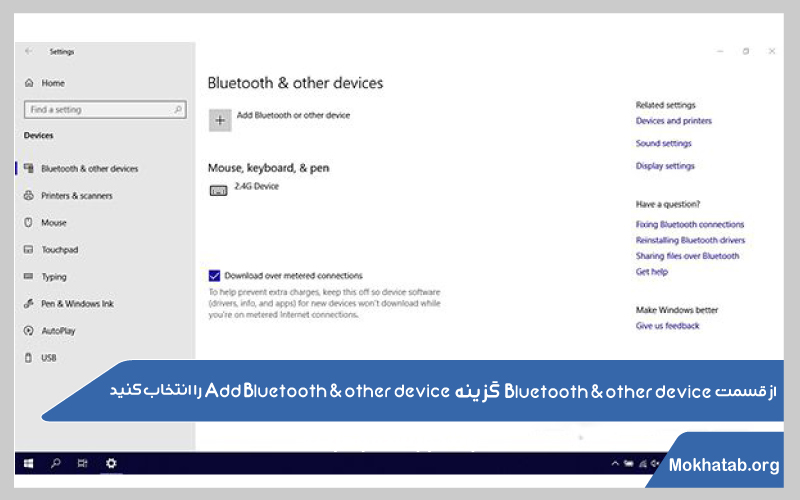Viewport: 800px width, 500px height.
Task: Focus the Find a setting search box
Action: point(105,110)
